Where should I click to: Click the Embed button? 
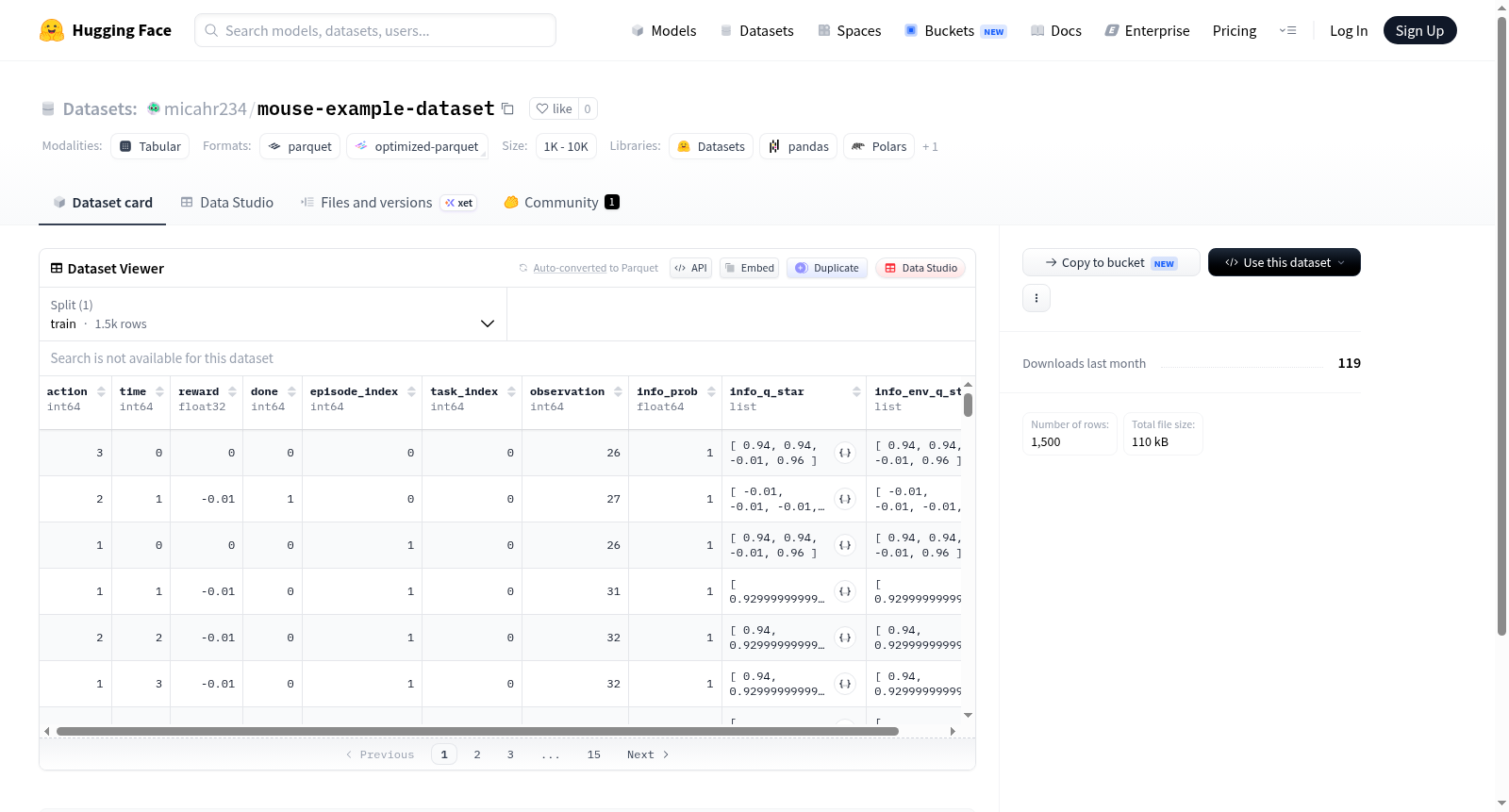(x=749, y=268)
